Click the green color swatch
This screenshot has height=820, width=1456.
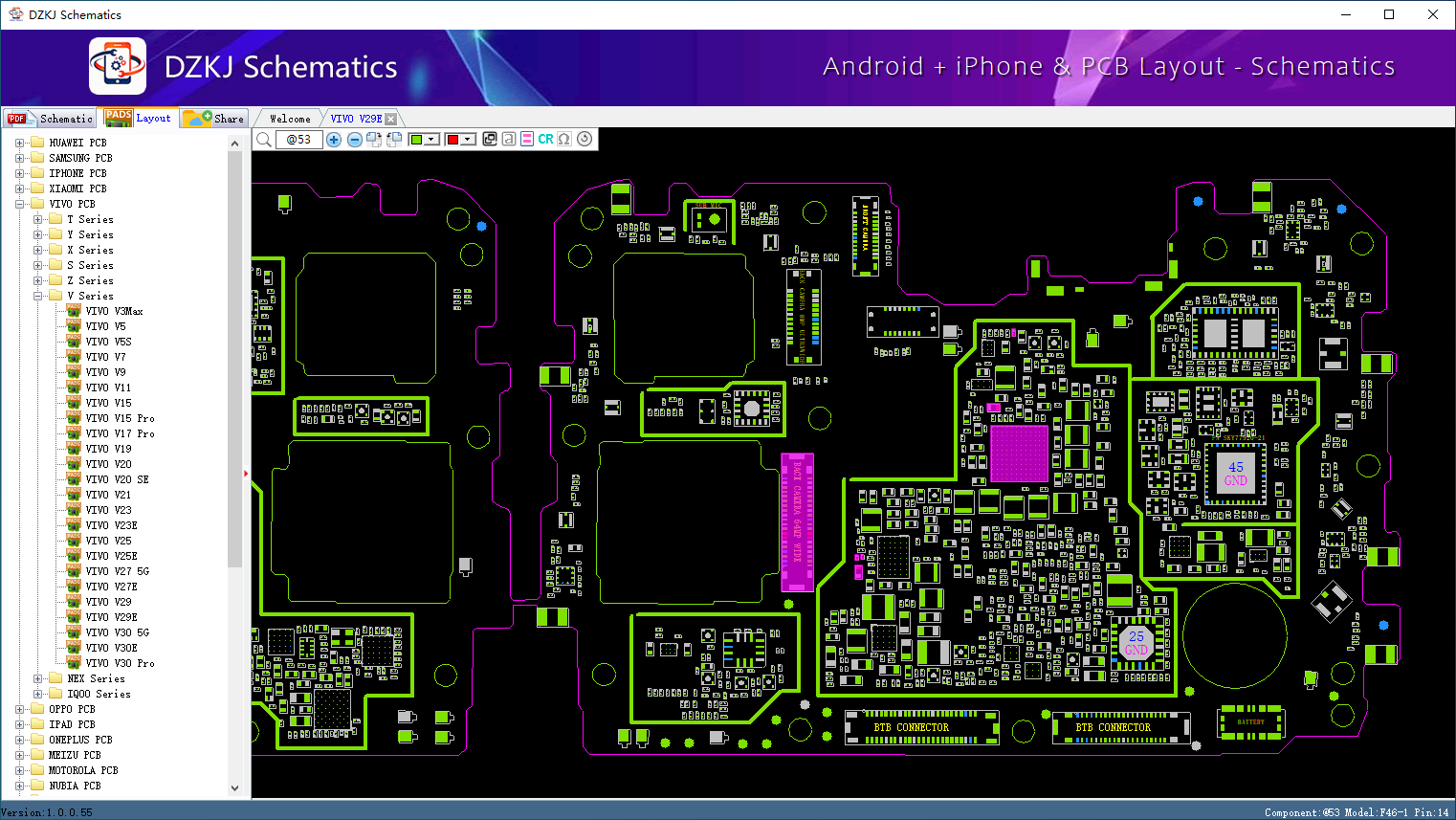416,140
